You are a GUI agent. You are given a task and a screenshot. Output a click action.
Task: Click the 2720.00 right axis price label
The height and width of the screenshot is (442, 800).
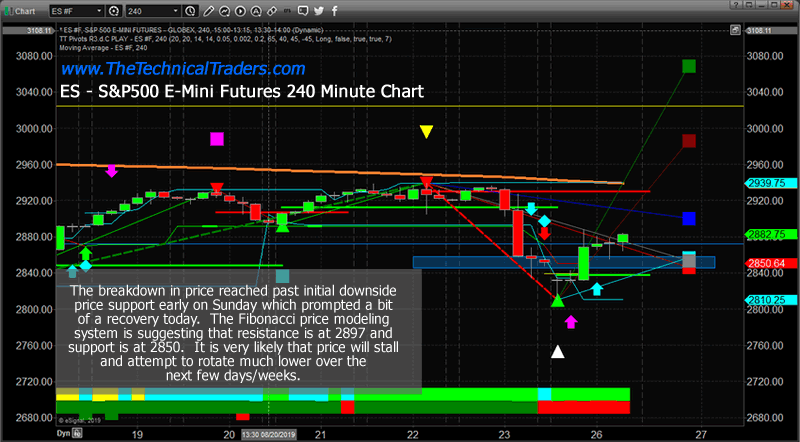coord(765,381)
